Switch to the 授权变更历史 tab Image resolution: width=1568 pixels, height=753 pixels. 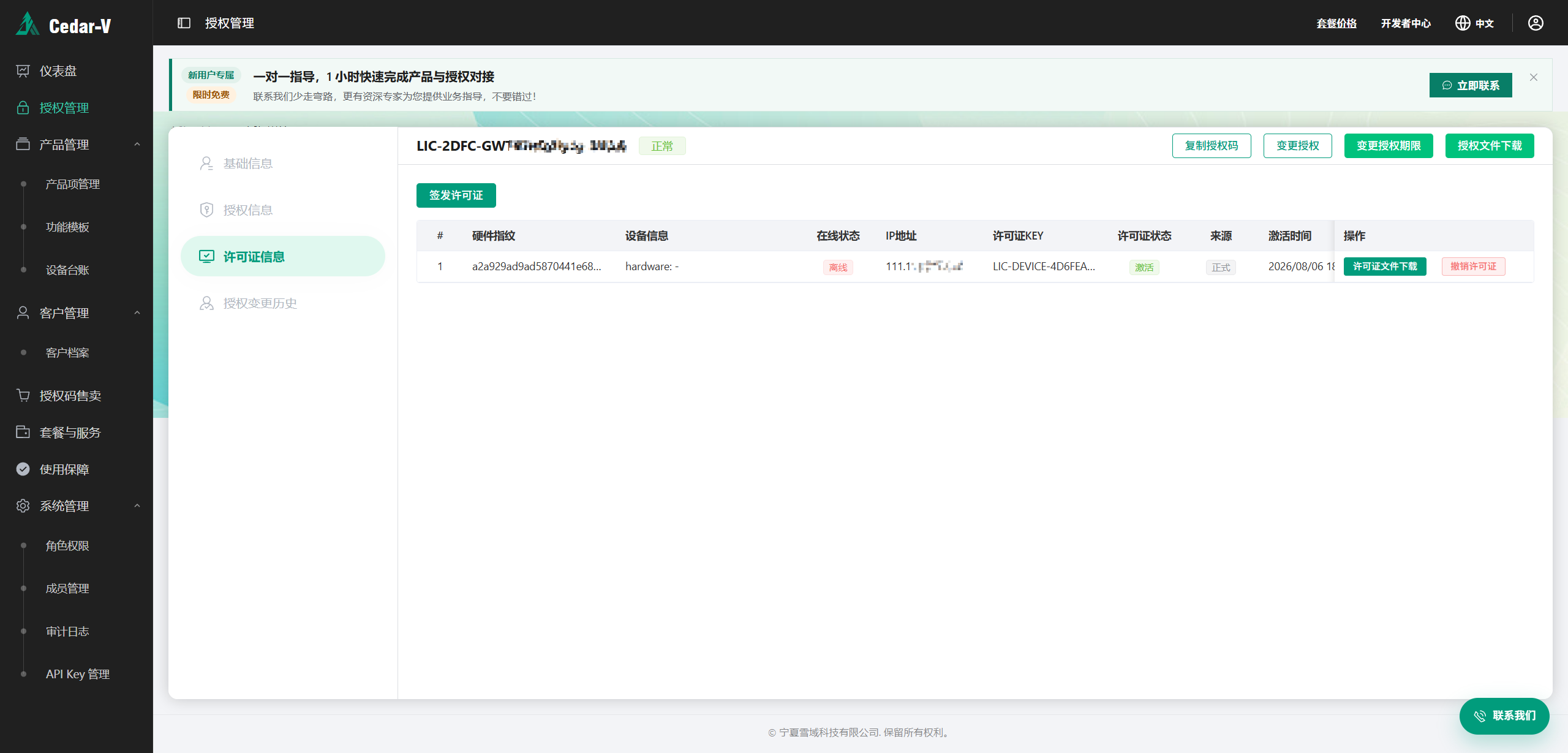click(x=283, y=303)
